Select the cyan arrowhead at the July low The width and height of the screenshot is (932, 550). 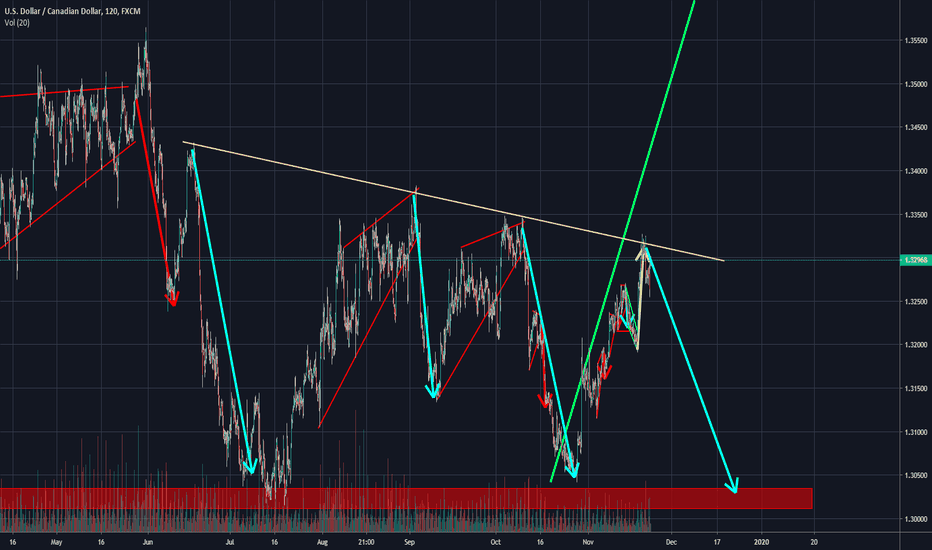click(x=250, y=467)
